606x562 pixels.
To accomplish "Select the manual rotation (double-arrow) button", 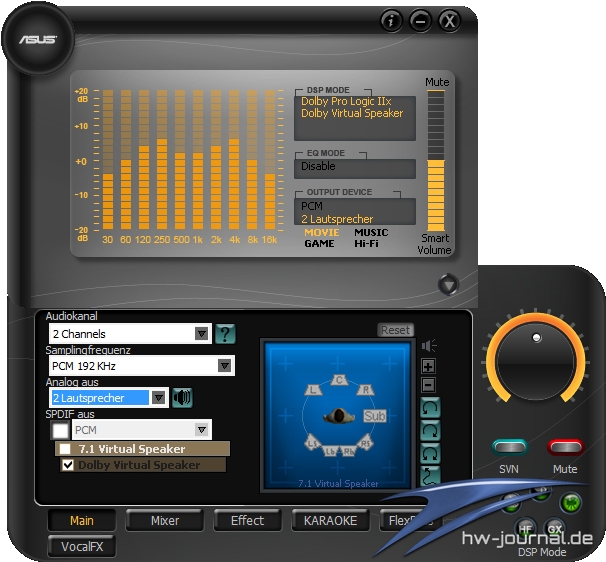I will (x=430, y=453).
